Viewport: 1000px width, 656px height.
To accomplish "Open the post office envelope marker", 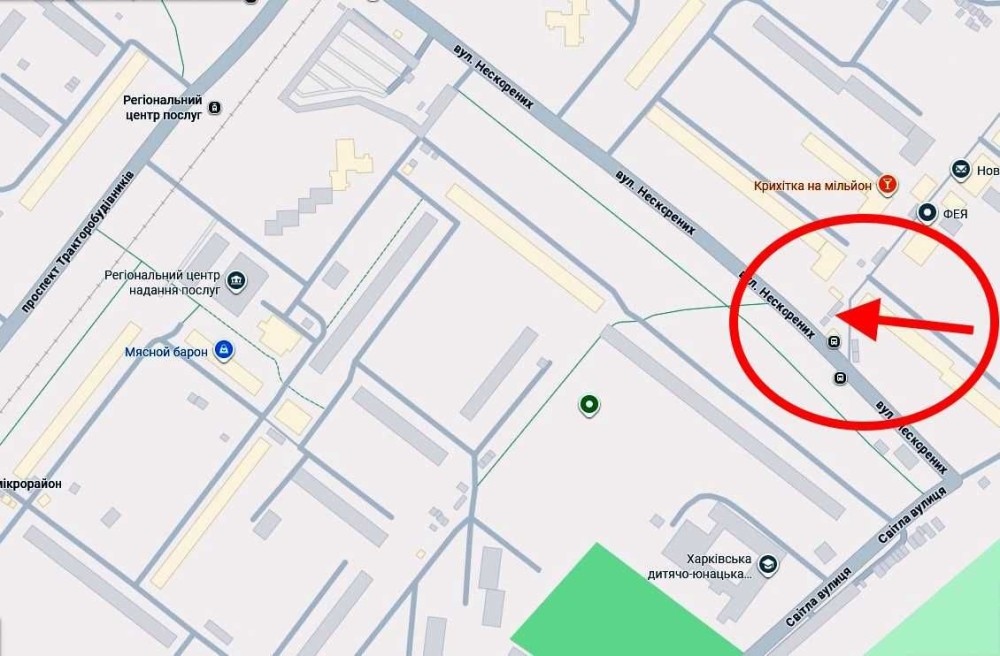I will [960, 170].
